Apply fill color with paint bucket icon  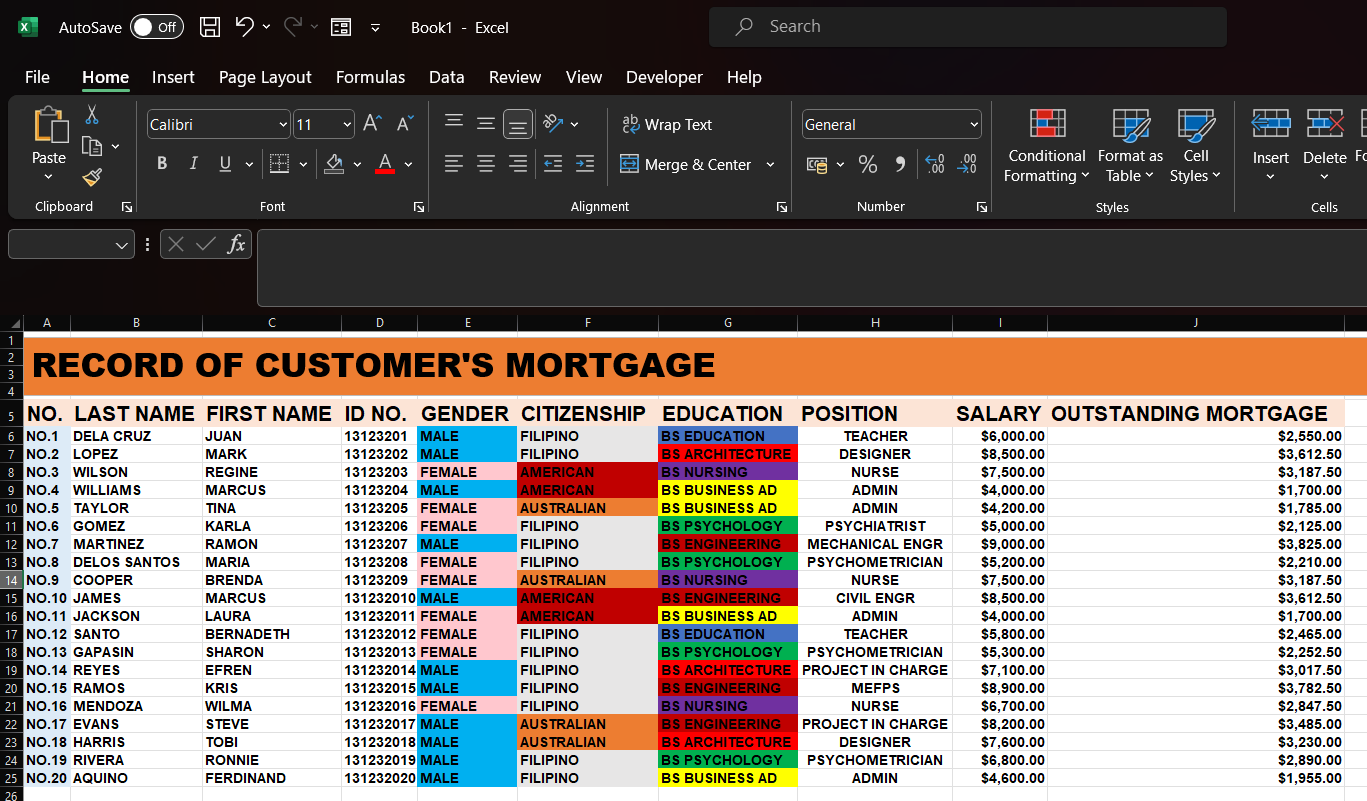335,164
